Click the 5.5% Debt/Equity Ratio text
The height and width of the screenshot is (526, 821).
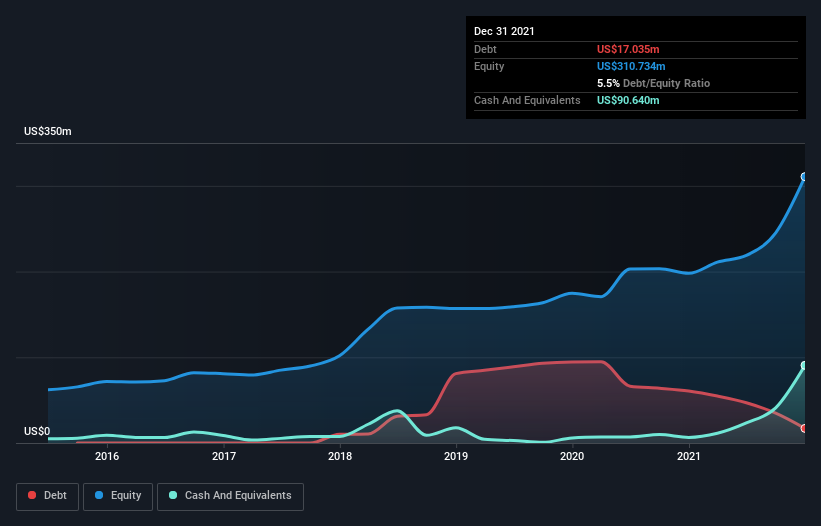click(653, 83)
